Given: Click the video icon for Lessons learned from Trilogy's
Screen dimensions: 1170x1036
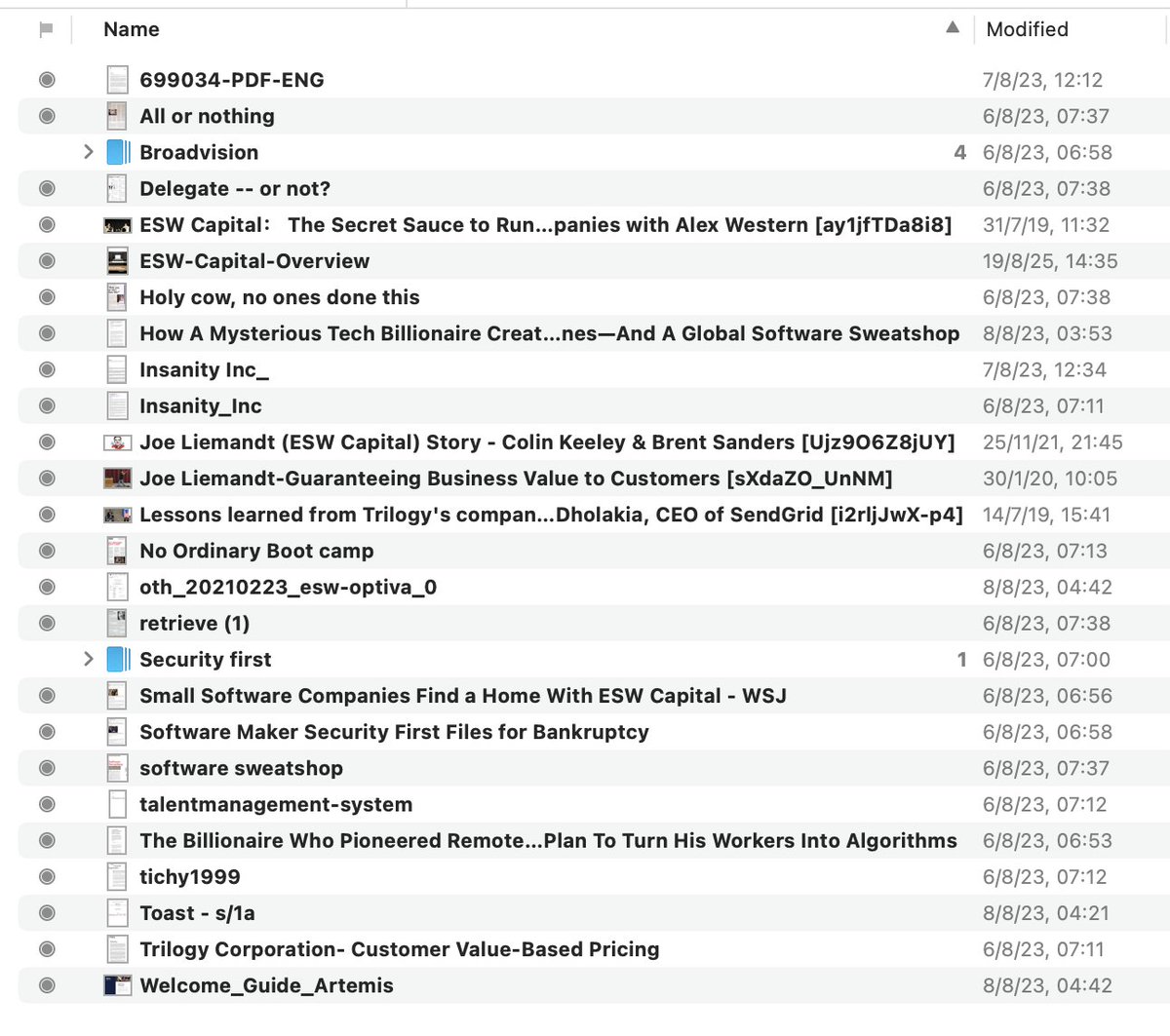Looking at the screenshot, I should point(117,515).
